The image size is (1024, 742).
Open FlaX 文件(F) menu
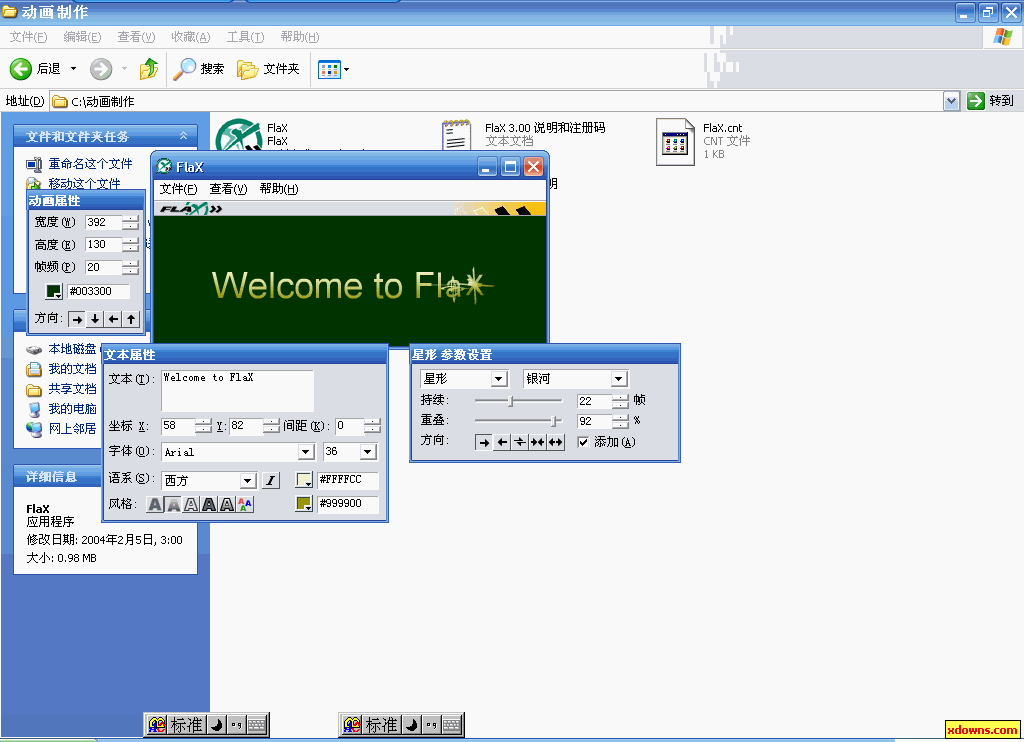178,189
